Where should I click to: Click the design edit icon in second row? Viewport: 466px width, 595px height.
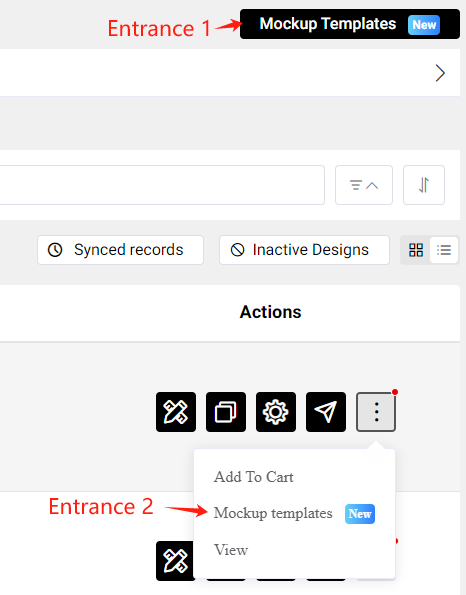(175, 560)
